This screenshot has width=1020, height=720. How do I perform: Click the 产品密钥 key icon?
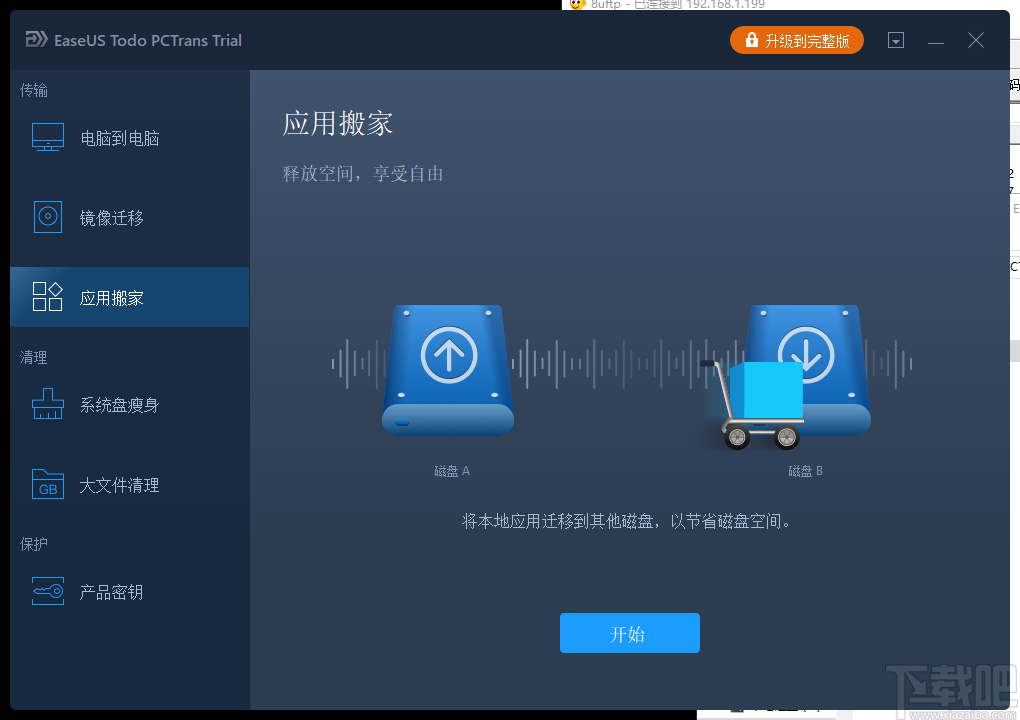(x=47, y=592)
